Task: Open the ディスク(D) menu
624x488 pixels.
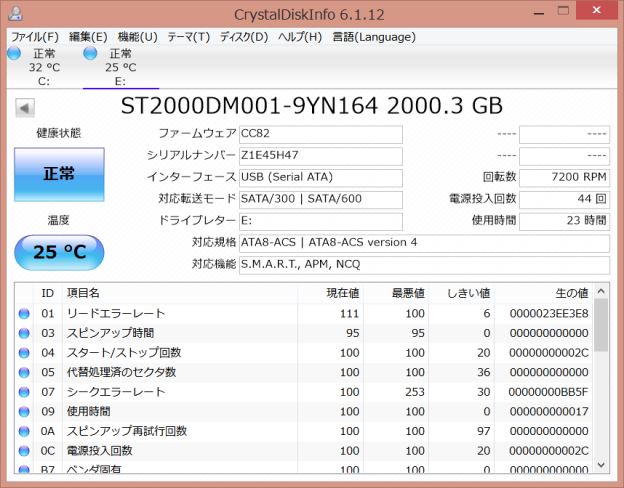Action: click(244, 37)
